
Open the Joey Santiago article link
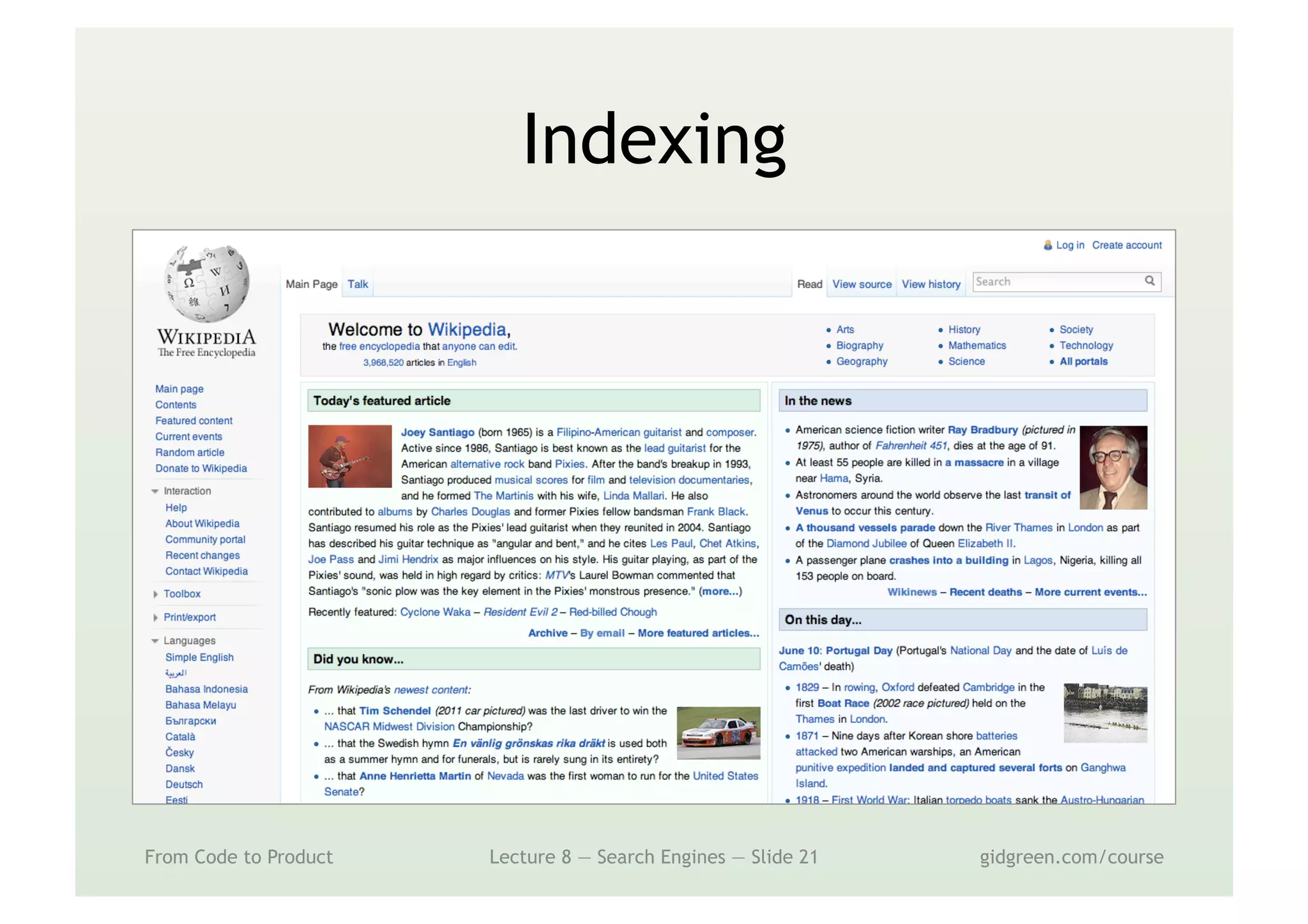(x=437, y=432)
